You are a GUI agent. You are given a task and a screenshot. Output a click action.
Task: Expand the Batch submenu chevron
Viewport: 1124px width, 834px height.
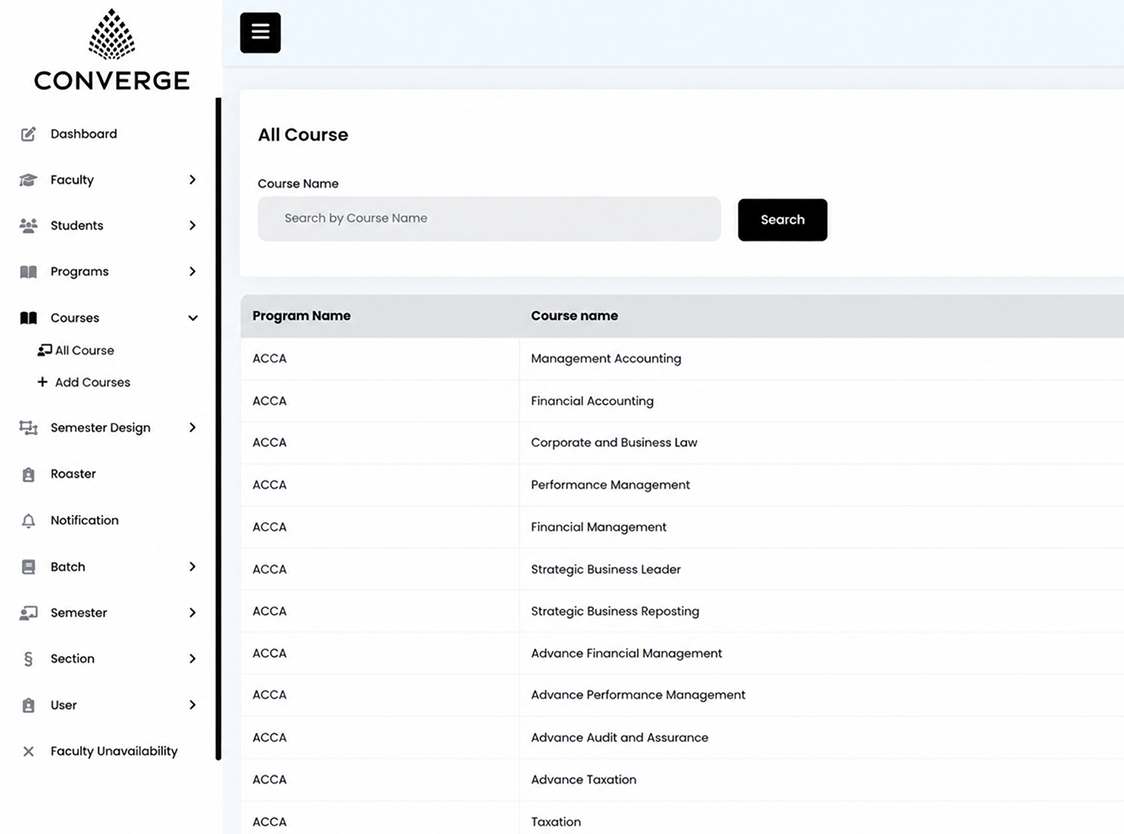[x=192, y=567]
